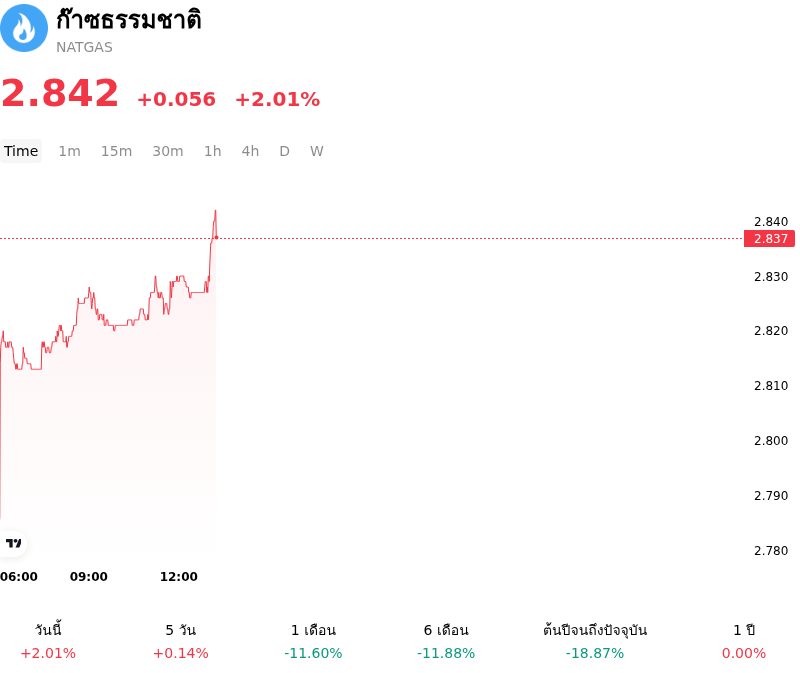Select the 6-month -11.88% range
This screenshot has width=800, height=673.
(446, 641)
